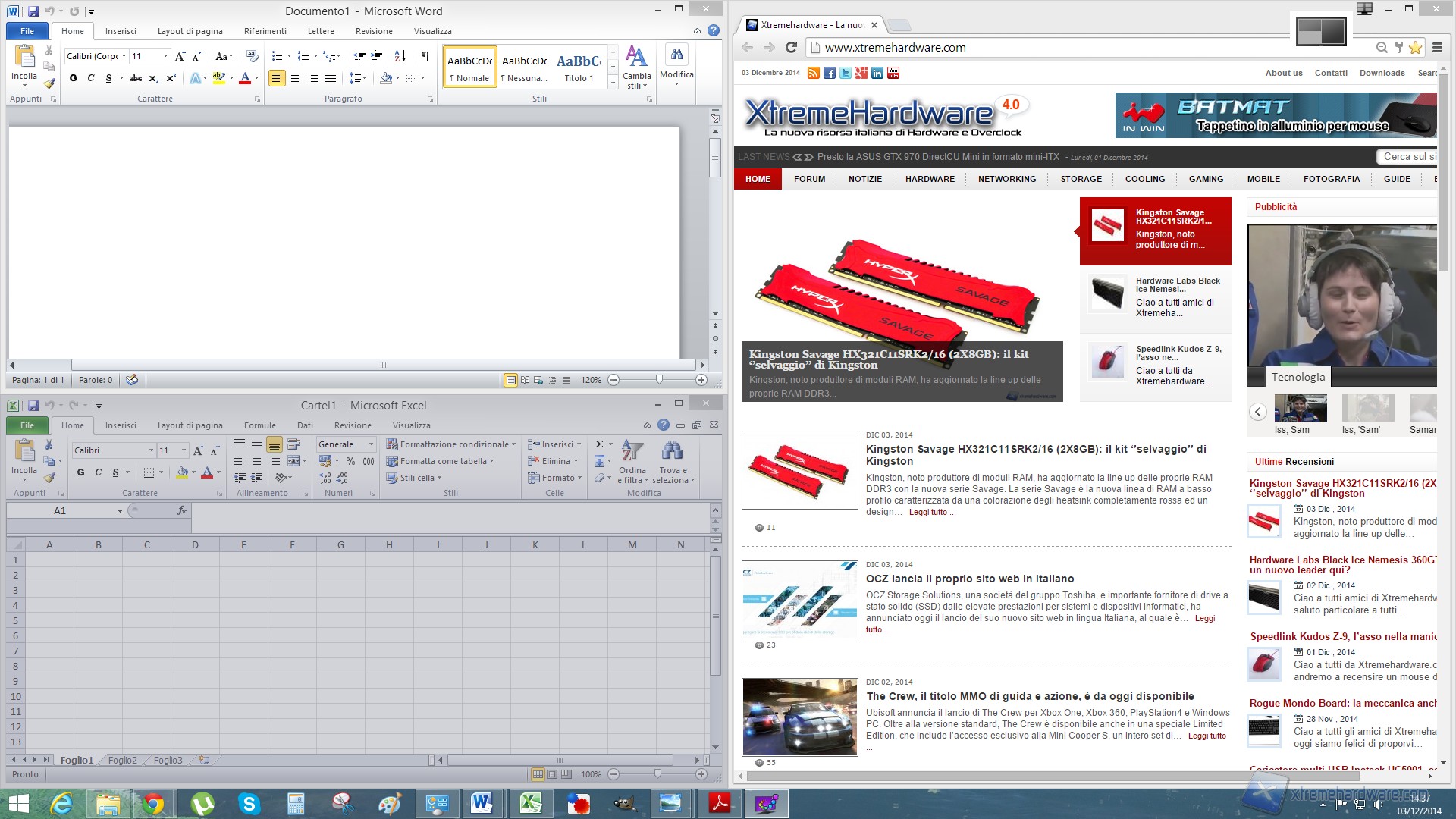
Task: Click 'Leggi tutto' on the OCZ article
Action: coord(1205,619)
